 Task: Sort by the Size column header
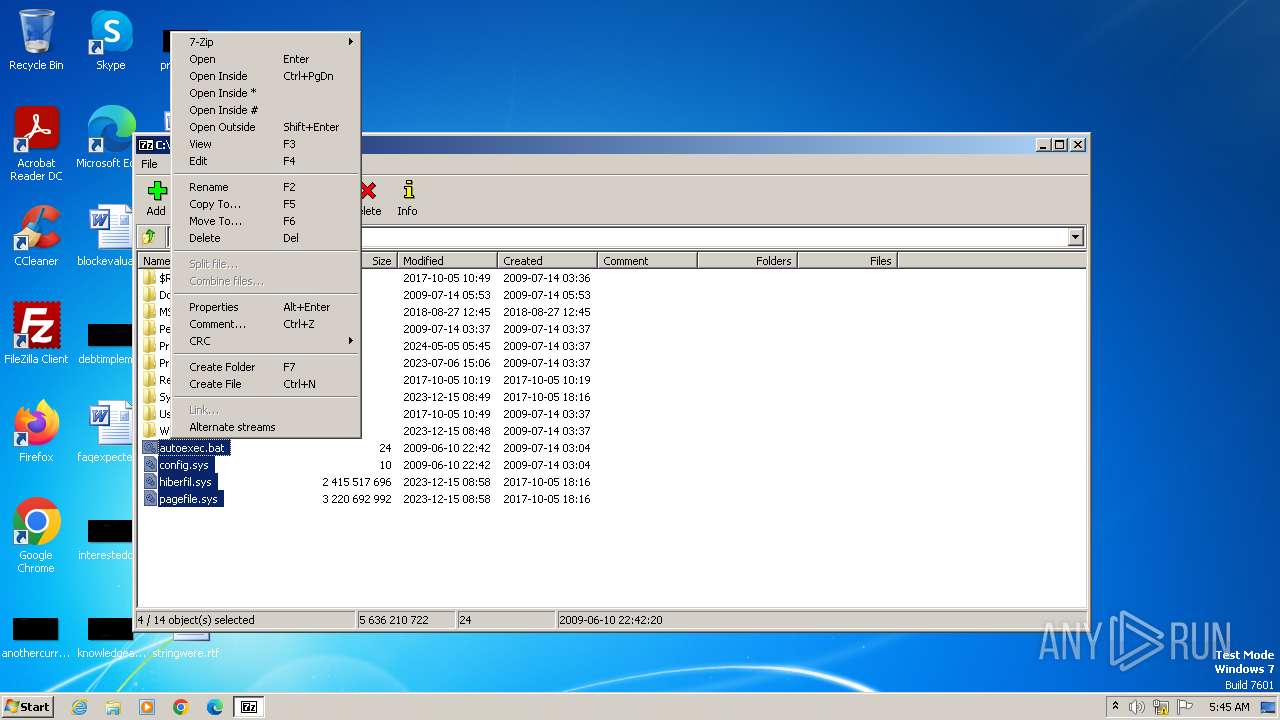378,261
